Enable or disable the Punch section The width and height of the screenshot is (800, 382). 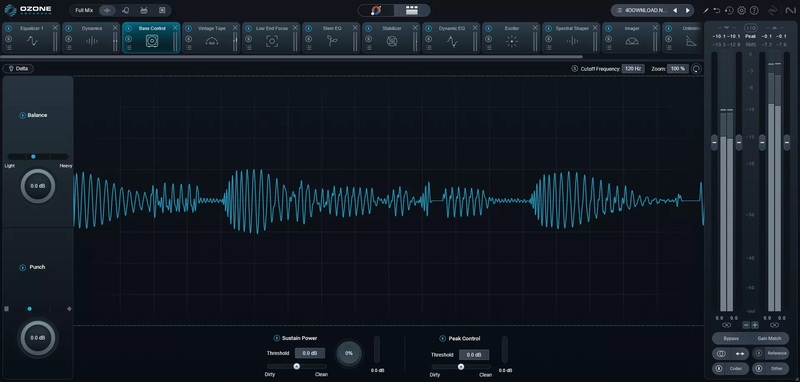coord(22,267)
